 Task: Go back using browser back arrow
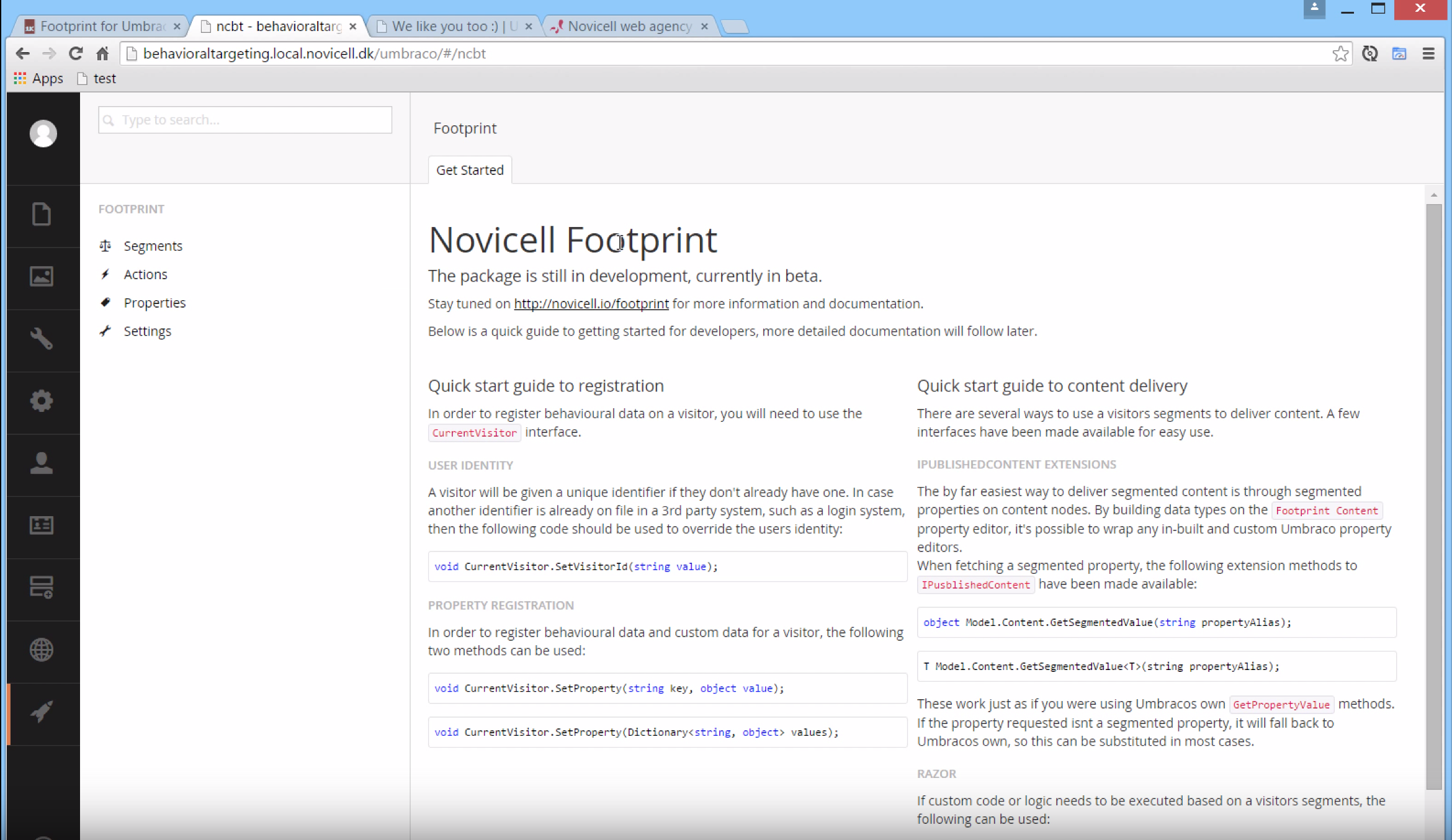[23, 53]
